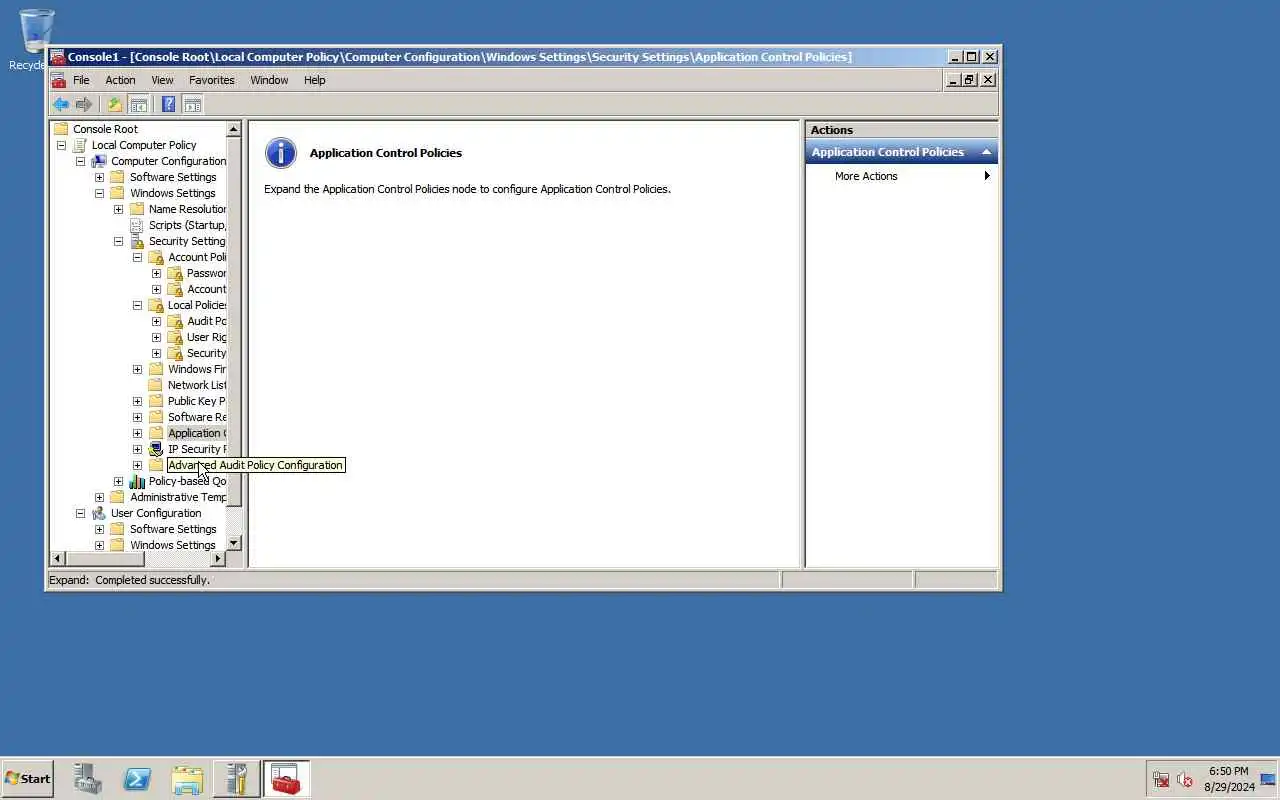Select the Administrative Templates tree node
This screenshot has width=1280, height=800.
coord(178,497)
